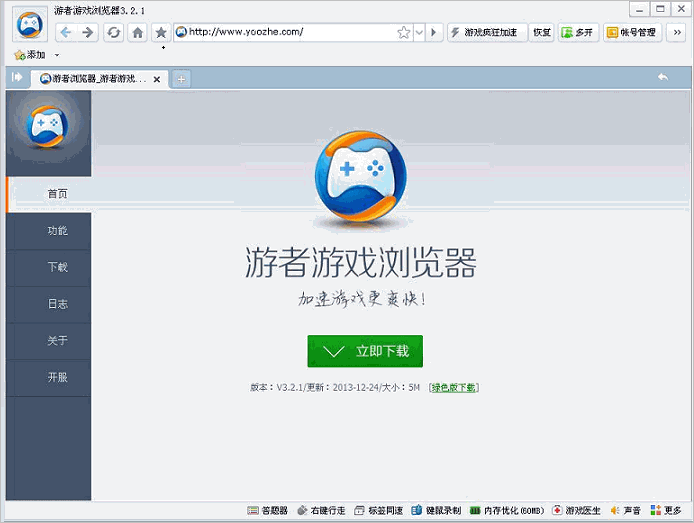Open favorites with the solid star toolbar icon
The image size is (694, 523).
[x=161, y=32]
